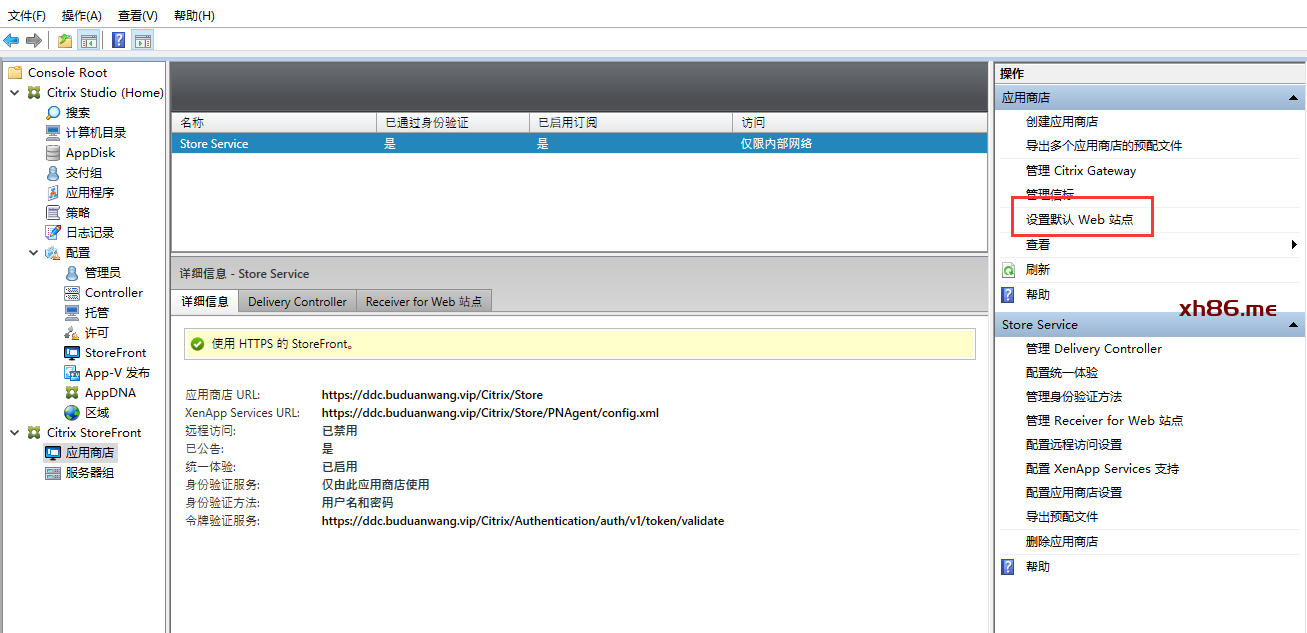The image size is (1307, 633).
Task: Collapse the 应用商店 actions section arrow
Action: click(x=1293, y=98)
